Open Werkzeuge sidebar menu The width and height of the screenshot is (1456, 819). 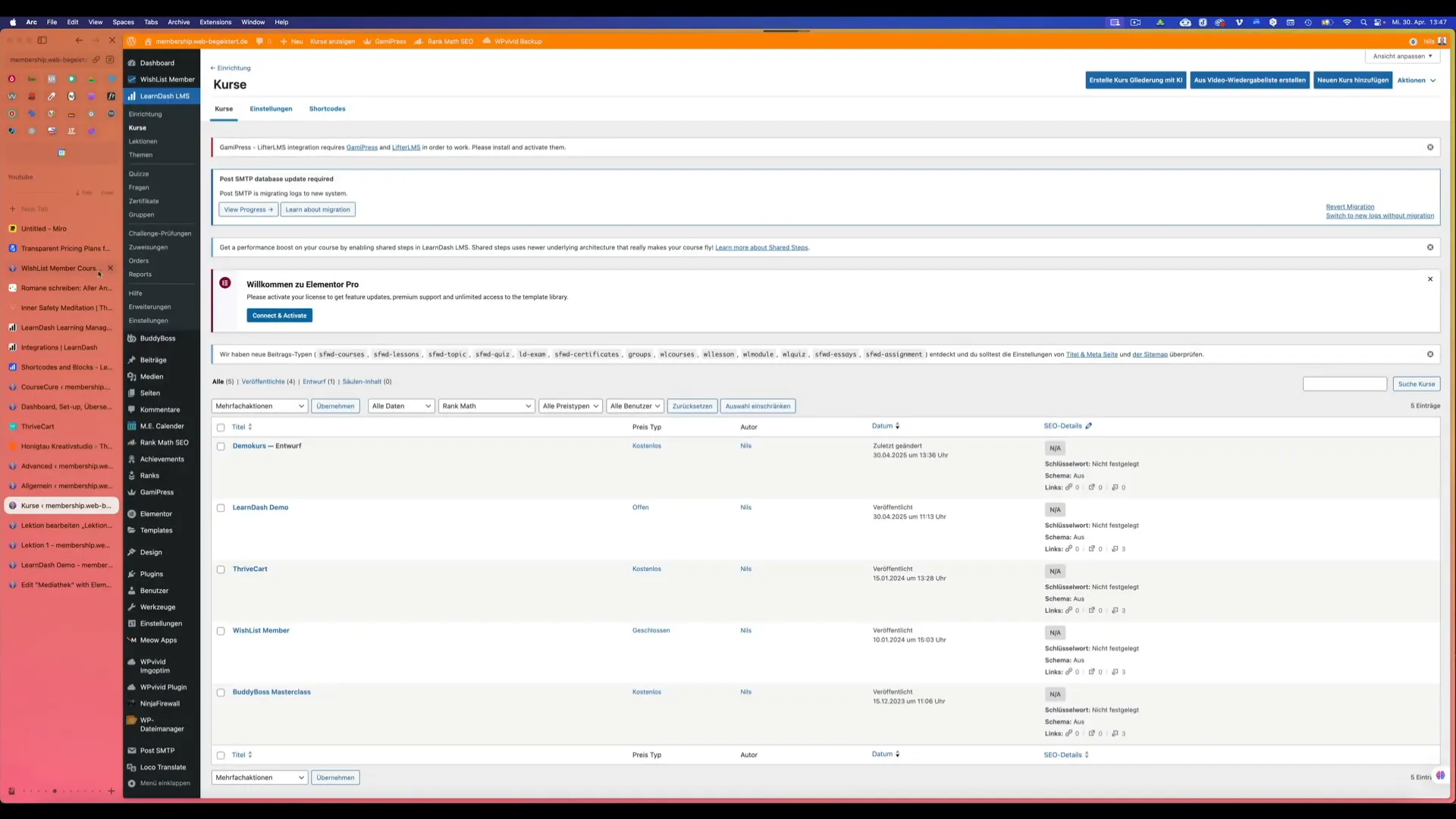click(x=158, y=607)
